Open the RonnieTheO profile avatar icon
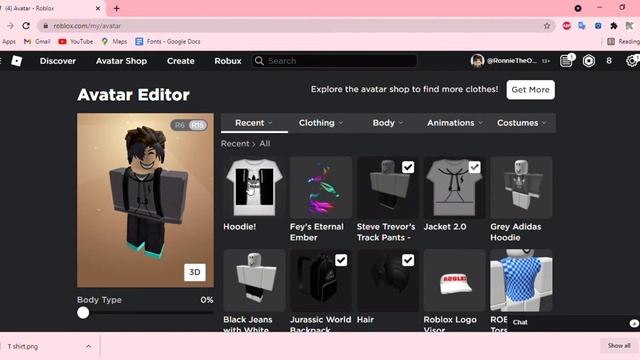The image size is (640, 360). 477,61
